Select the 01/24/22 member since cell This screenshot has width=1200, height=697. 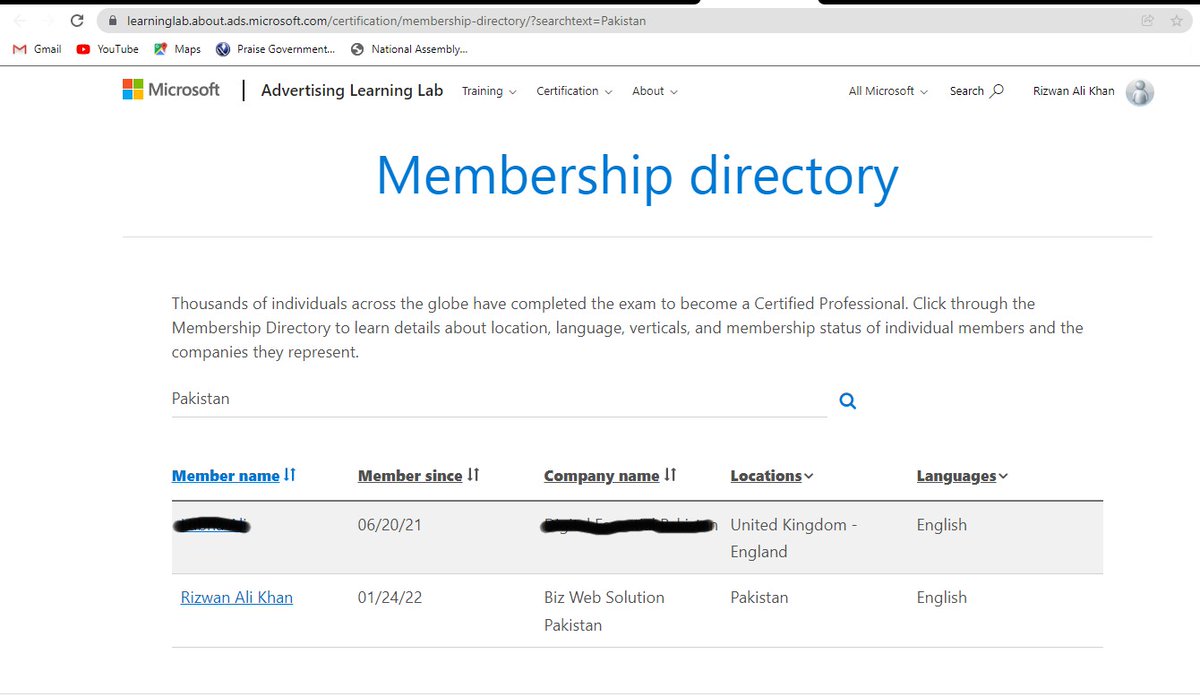point(389,597)
